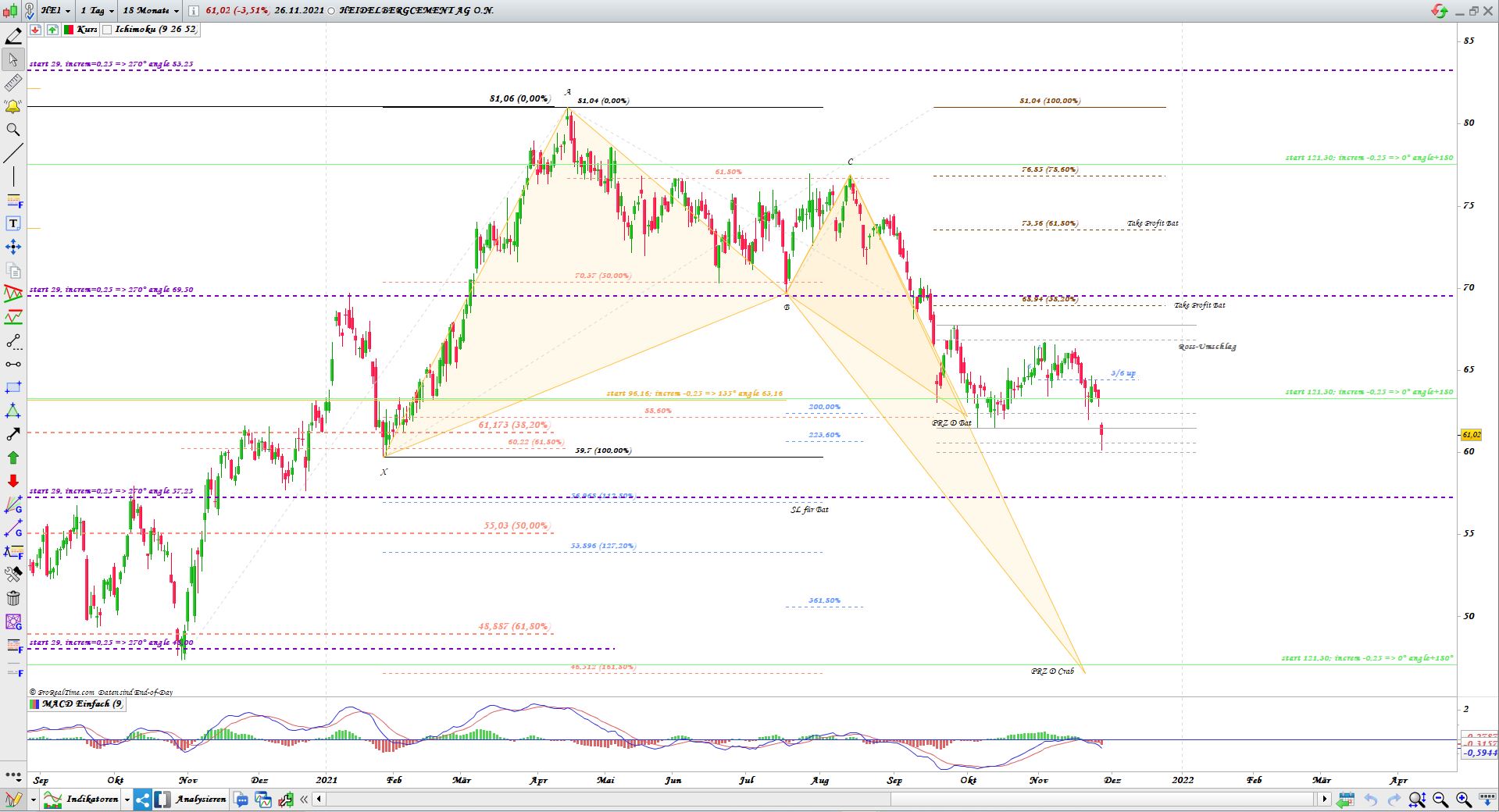
Task: Click the duplicate chart windows icon
Action: click(x=263, y=800)
